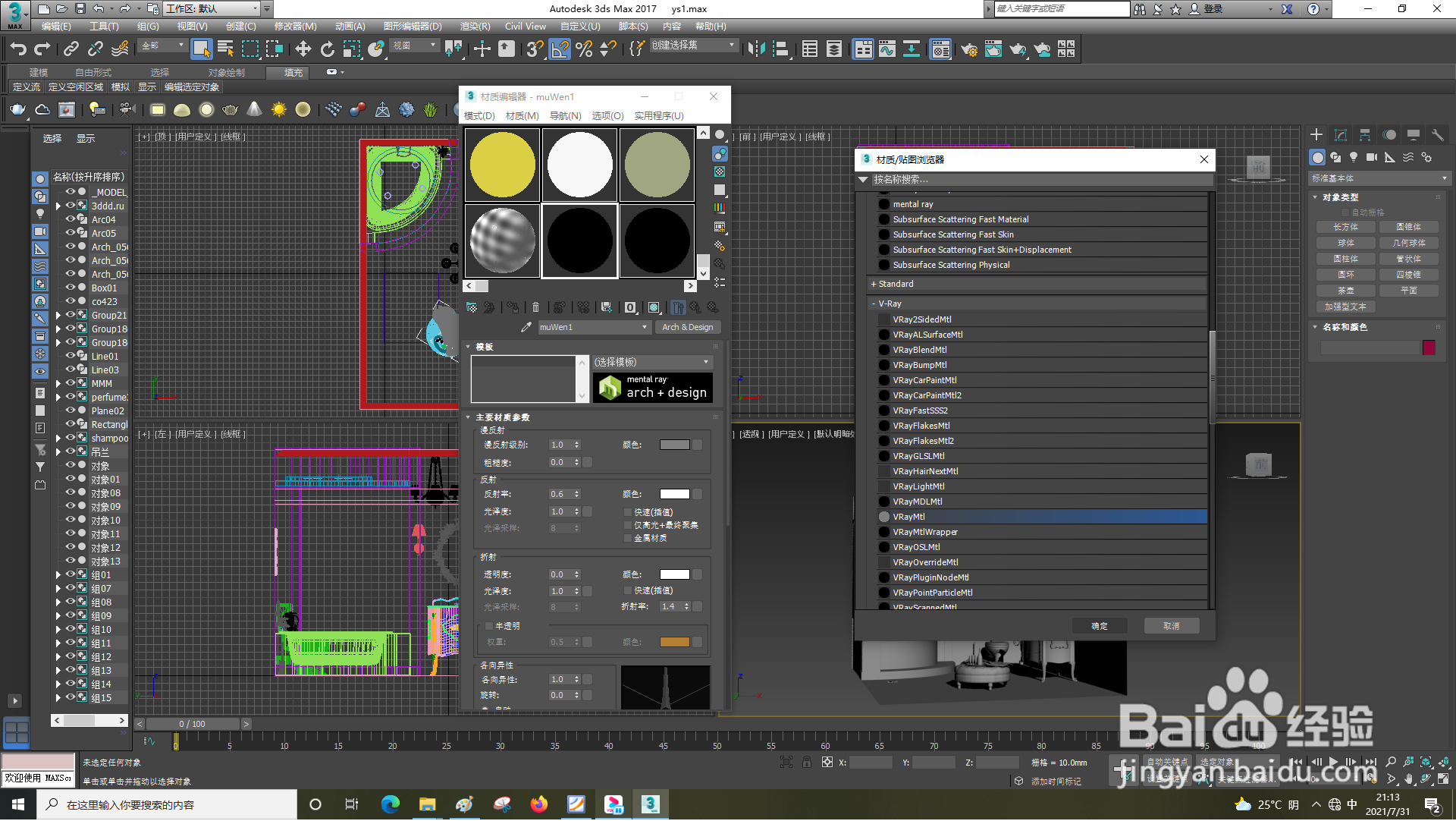The height and width of the screenshot is (821, 1456).
Task: Click the Render Setup teapot icon
Action: click(968, 49)
